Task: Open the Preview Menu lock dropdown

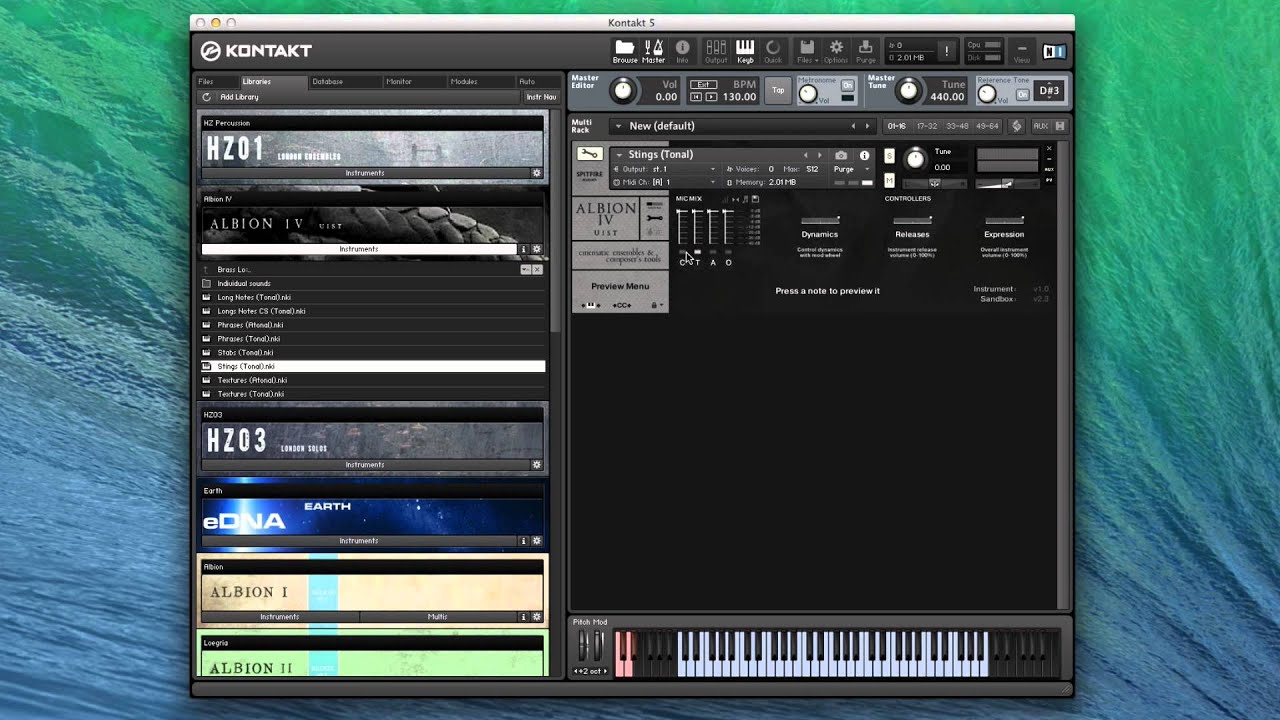Action: pos(656,305)
